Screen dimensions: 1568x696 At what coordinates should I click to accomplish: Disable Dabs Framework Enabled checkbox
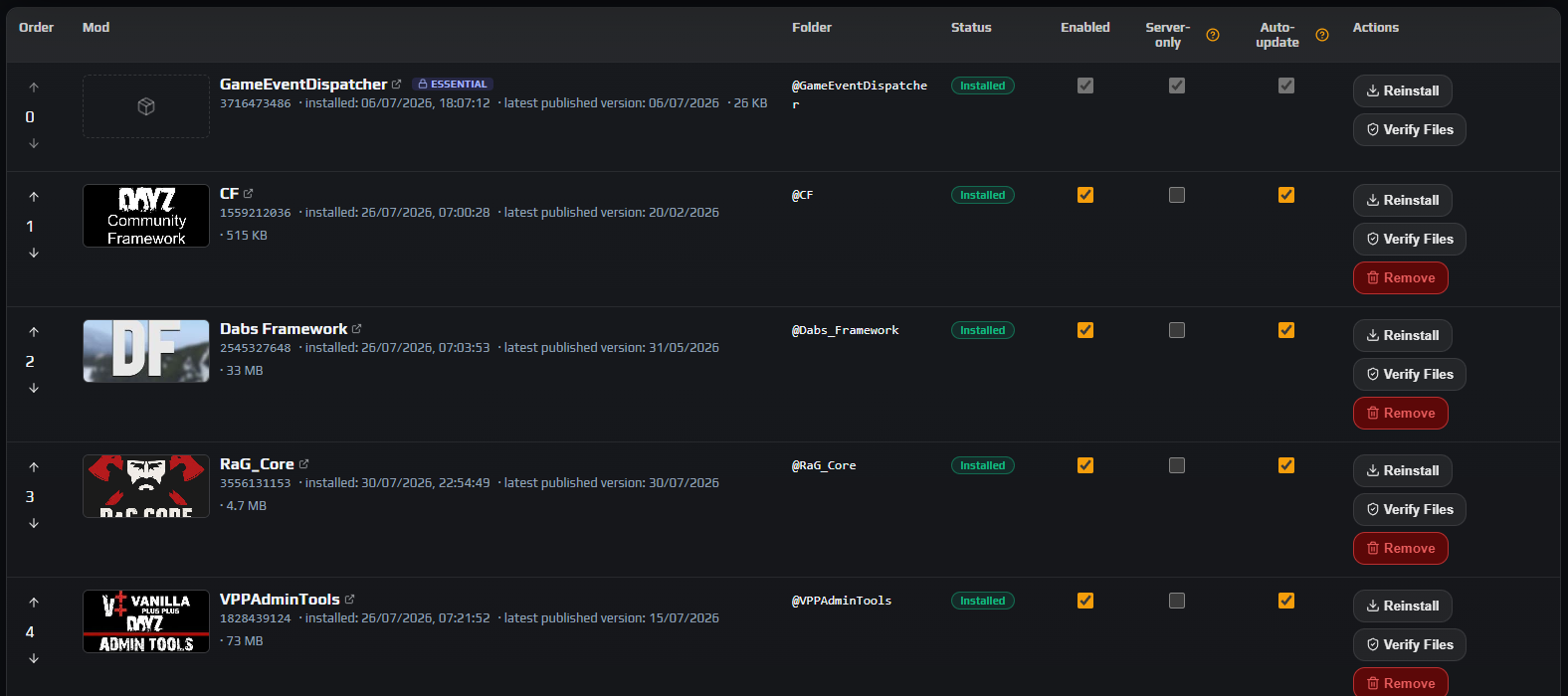click(1085, 330)
